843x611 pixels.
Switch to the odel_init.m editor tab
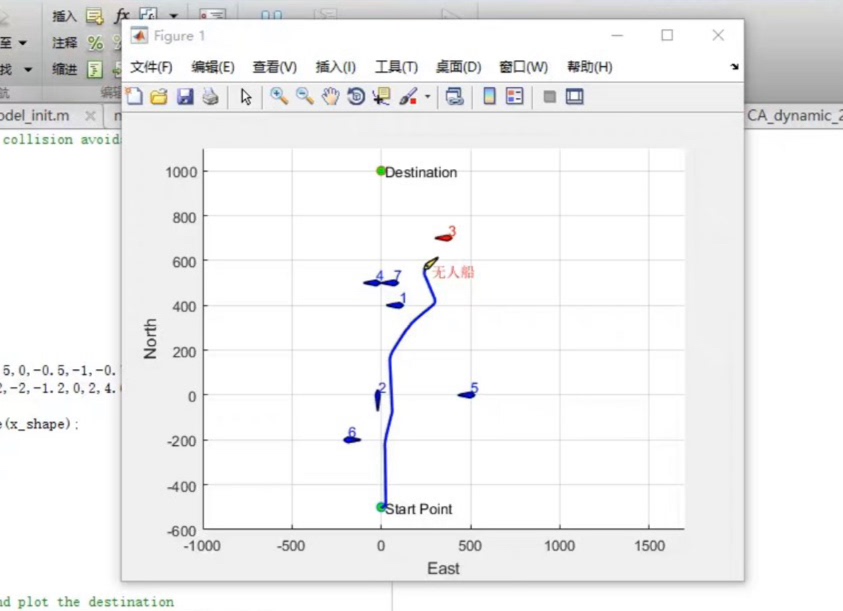pos(34,116)
